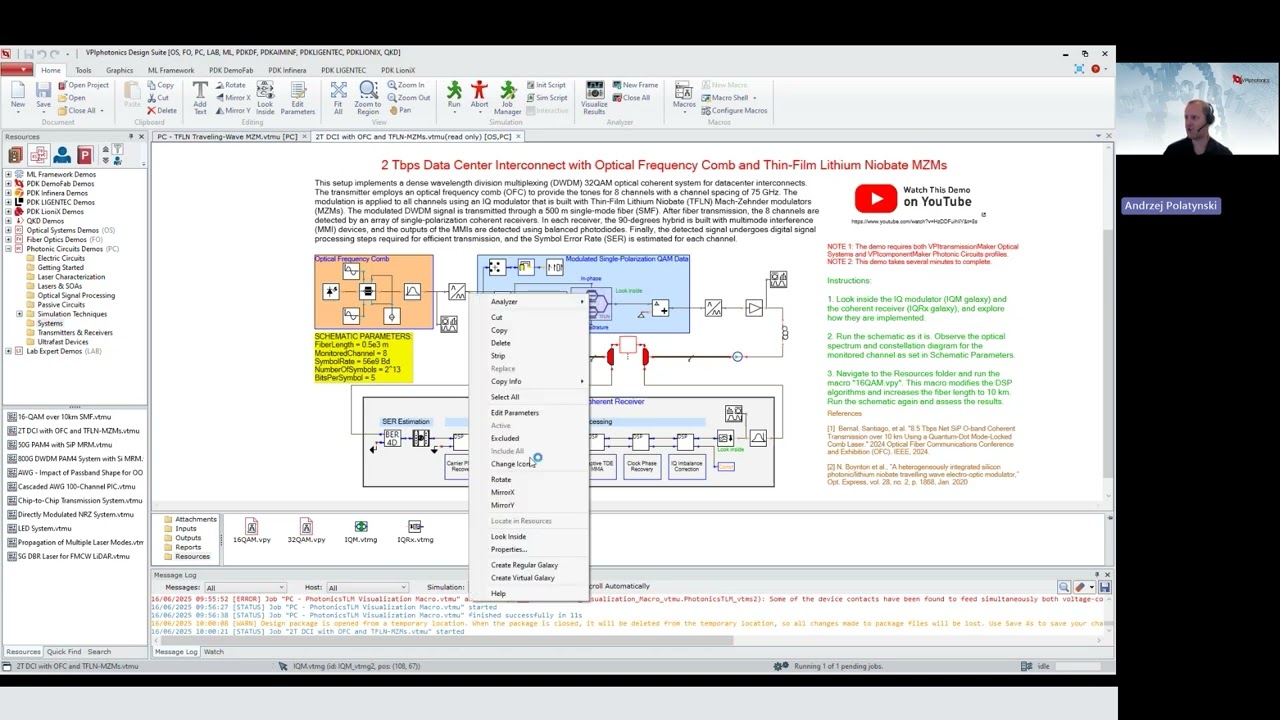1280x720 pixels.
Task: Open the ML Framework ribbon tab
Action: 171,70
